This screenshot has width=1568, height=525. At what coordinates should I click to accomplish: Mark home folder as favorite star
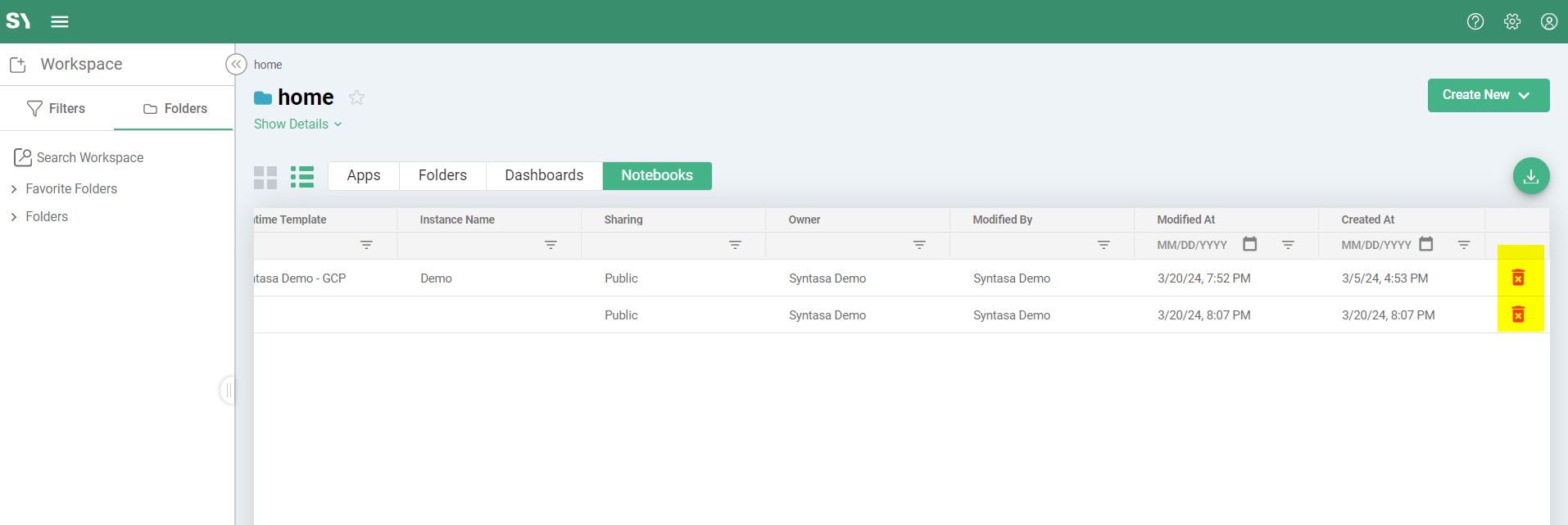pos(356,97)
